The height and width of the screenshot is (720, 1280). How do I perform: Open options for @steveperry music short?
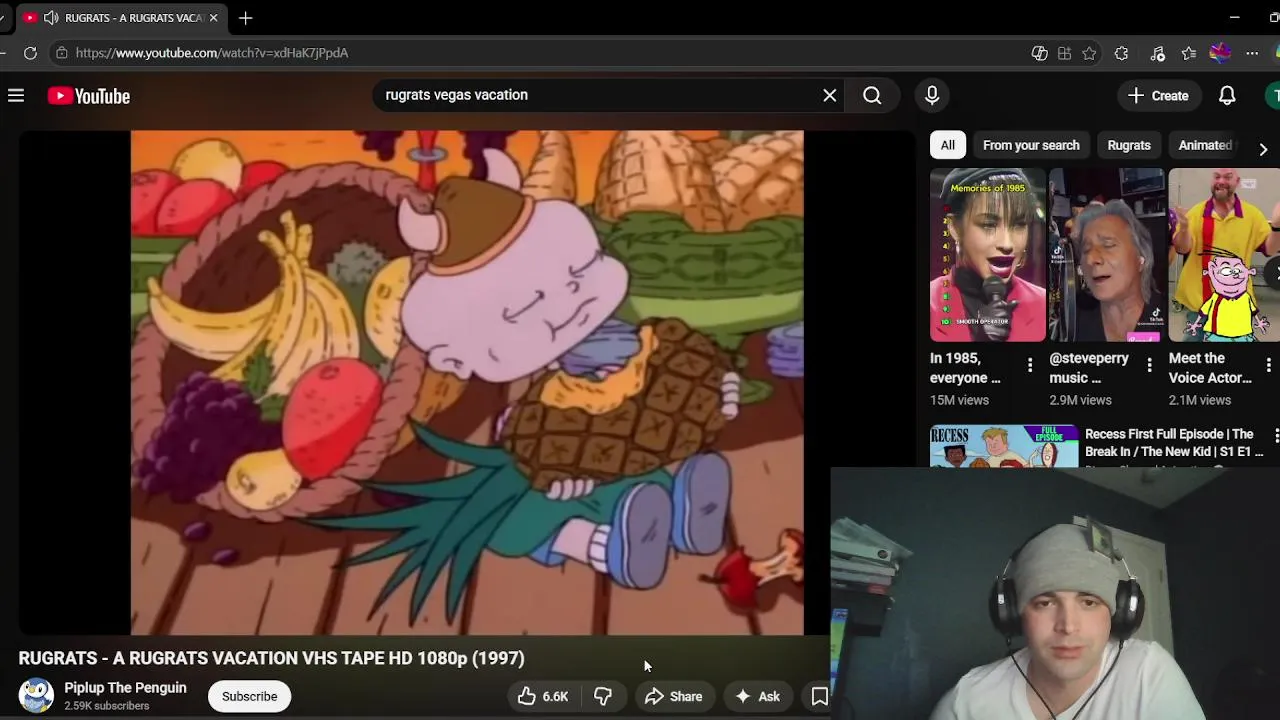pyautogui.click(x=1149, y=365)
